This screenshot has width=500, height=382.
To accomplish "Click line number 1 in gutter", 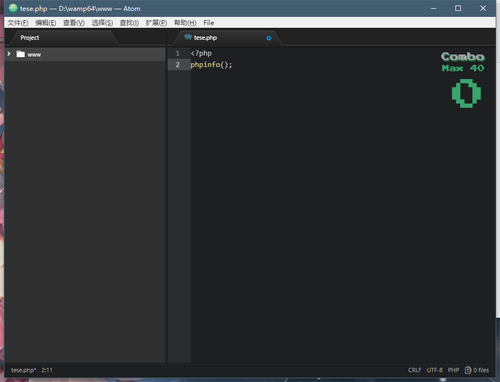I will click(178, 53).
